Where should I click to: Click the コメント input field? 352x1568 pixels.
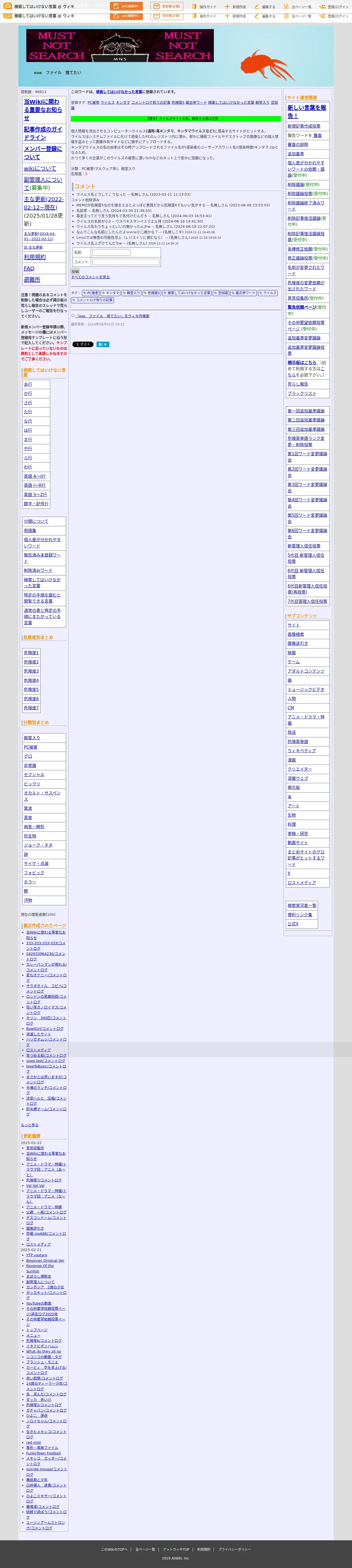126,262
